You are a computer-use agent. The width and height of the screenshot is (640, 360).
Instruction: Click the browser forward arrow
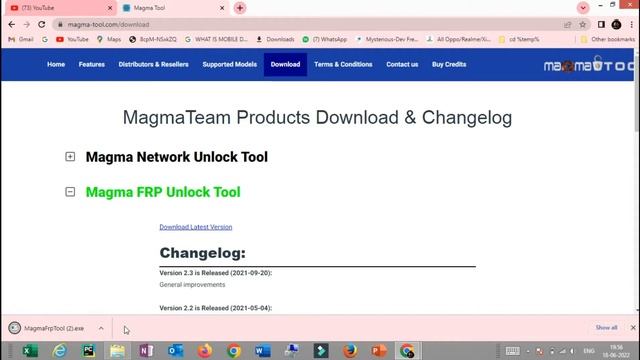pos(27,24)
